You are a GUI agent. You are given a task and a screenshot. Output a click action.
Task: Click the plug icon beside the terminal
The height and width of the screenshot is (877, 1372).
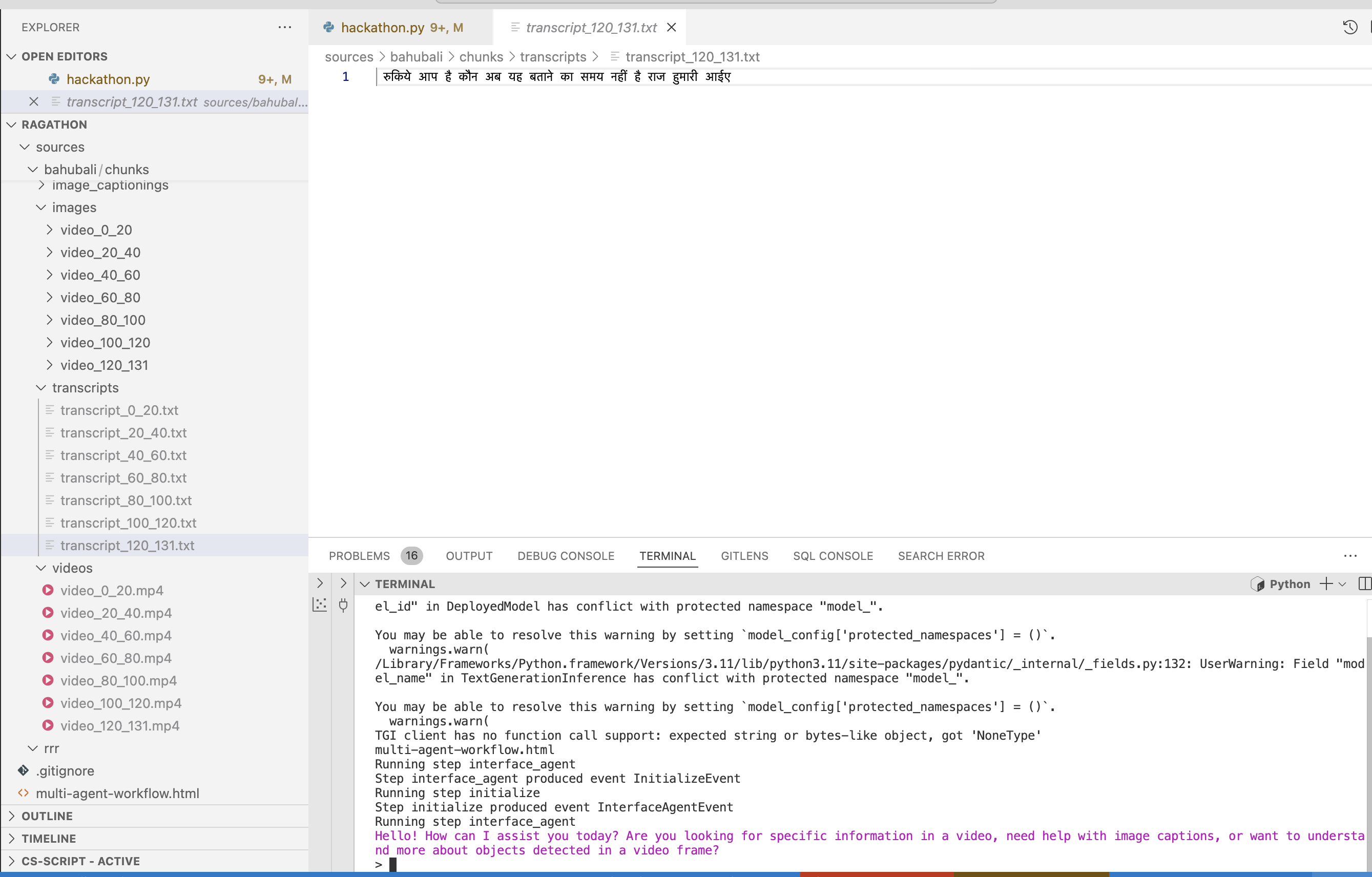pyautogui.click(x=343, y=605)
